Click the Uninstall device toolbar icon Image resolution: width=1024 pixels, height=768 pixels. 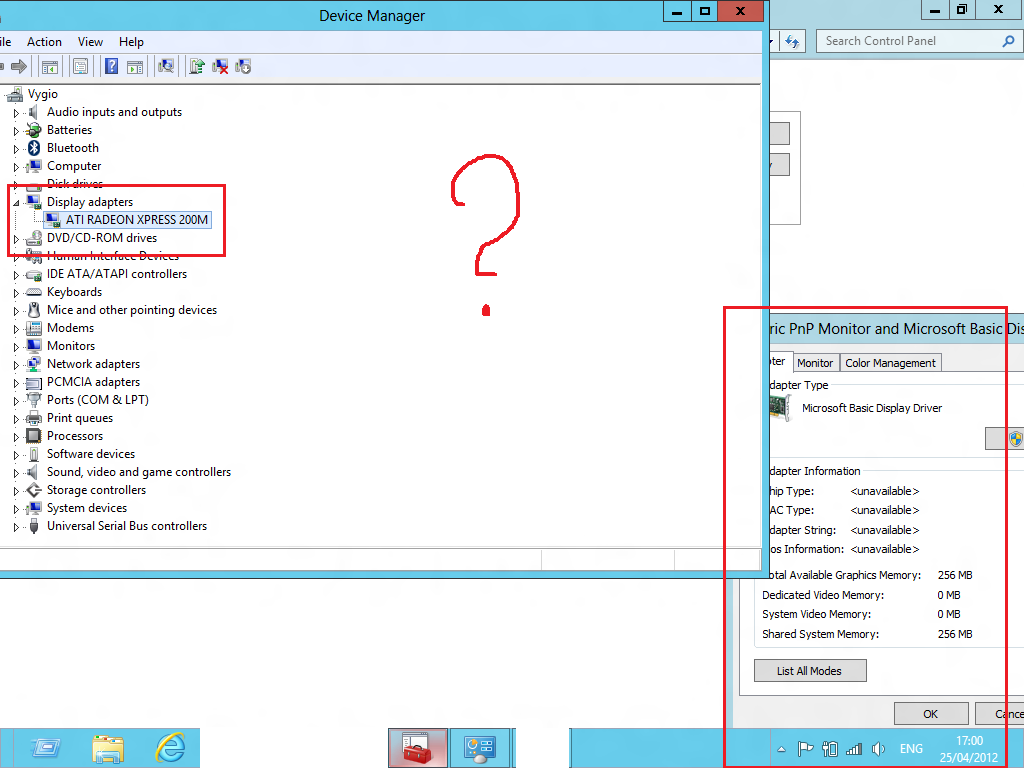[x=220, y=66]
